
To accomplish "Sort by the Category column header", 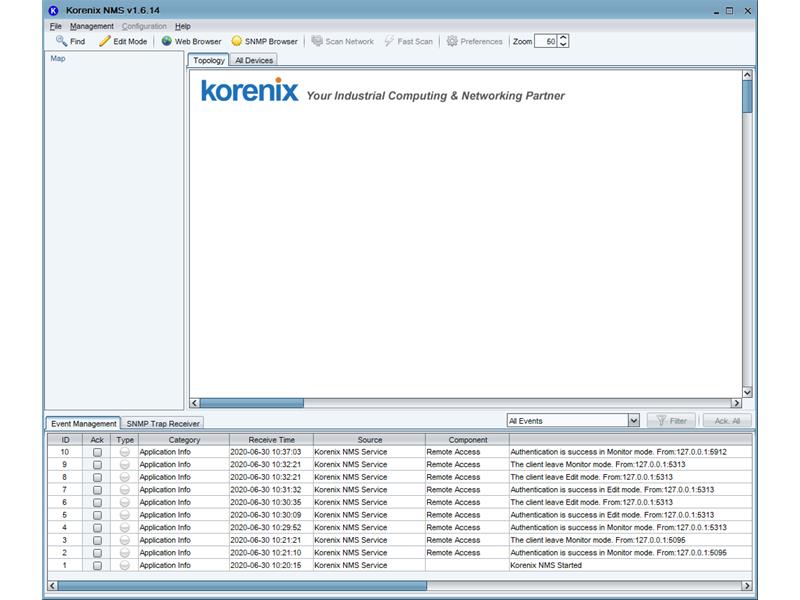I will [184, 439].
